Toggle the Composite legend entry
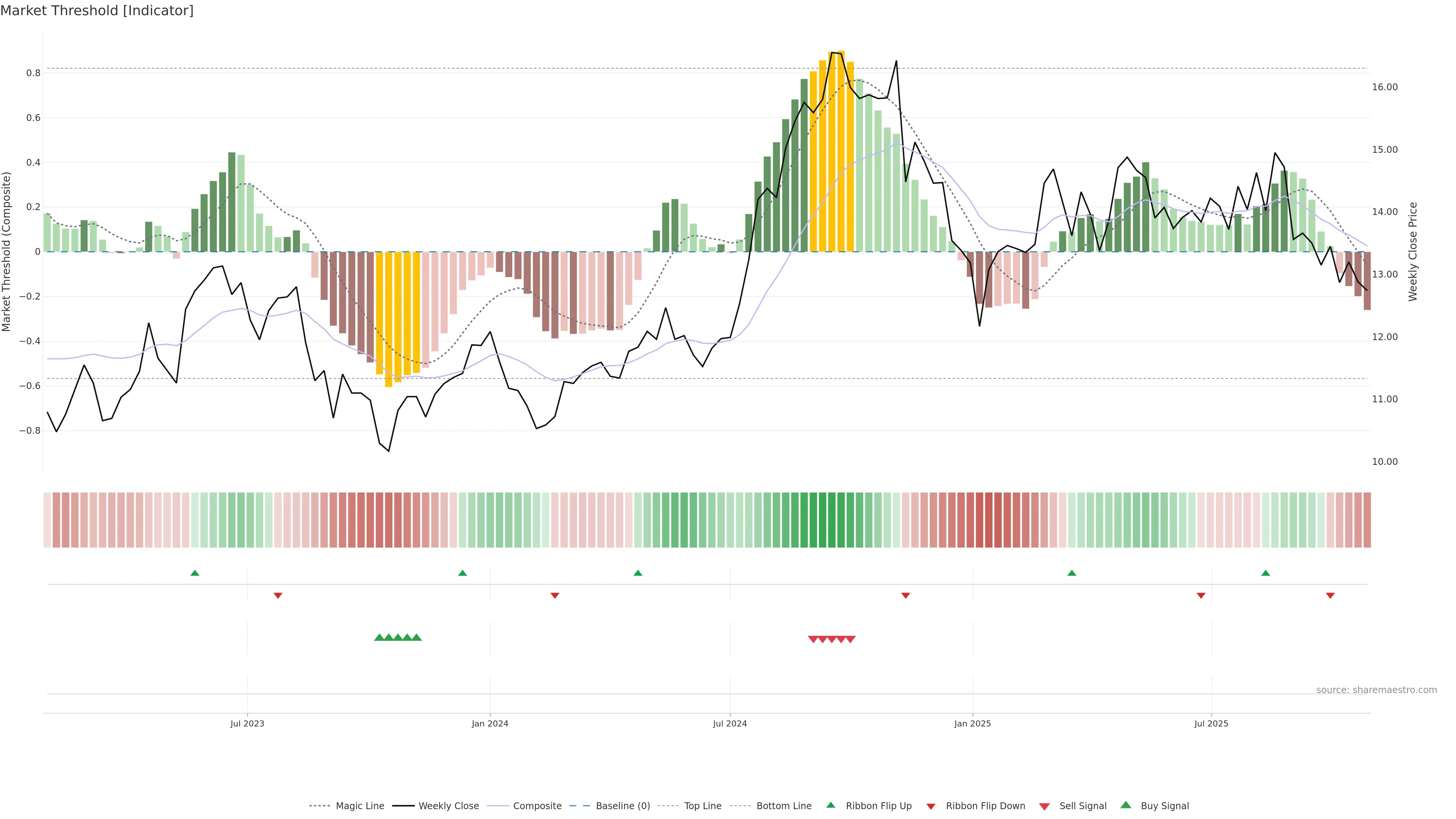 coord(537,806)
